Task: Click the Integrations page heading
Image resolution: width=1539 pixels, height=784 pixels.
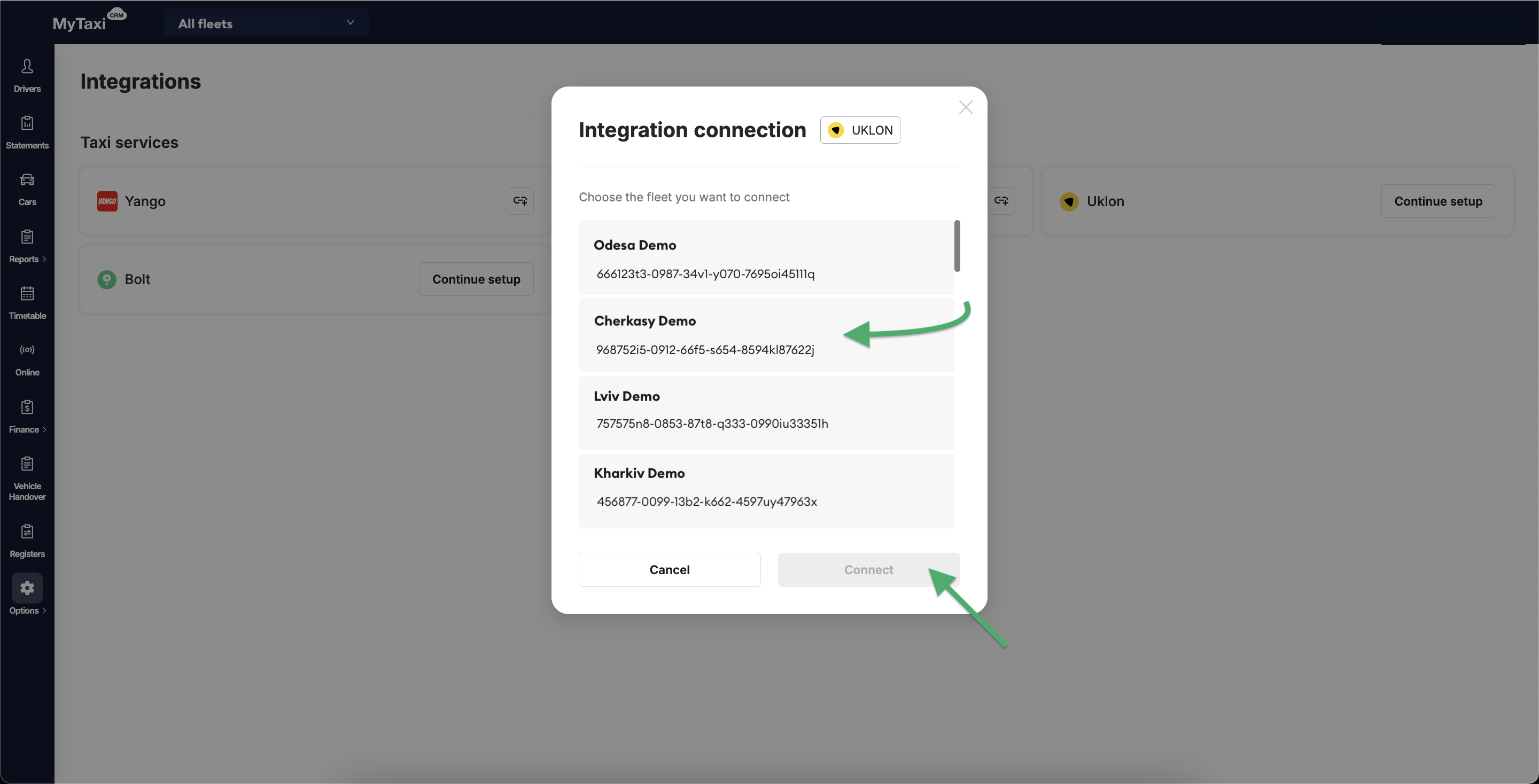Action: (141, 81)
